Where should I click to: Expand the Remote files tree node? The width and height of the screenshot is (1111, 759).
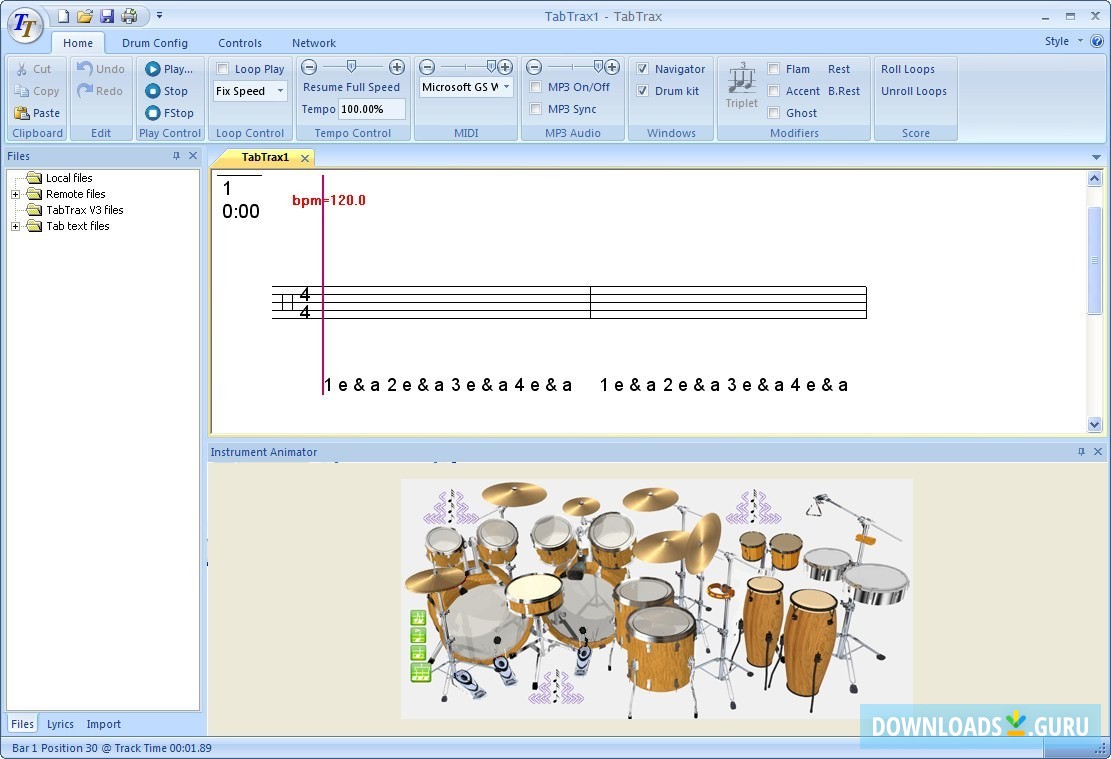[13, 193]
